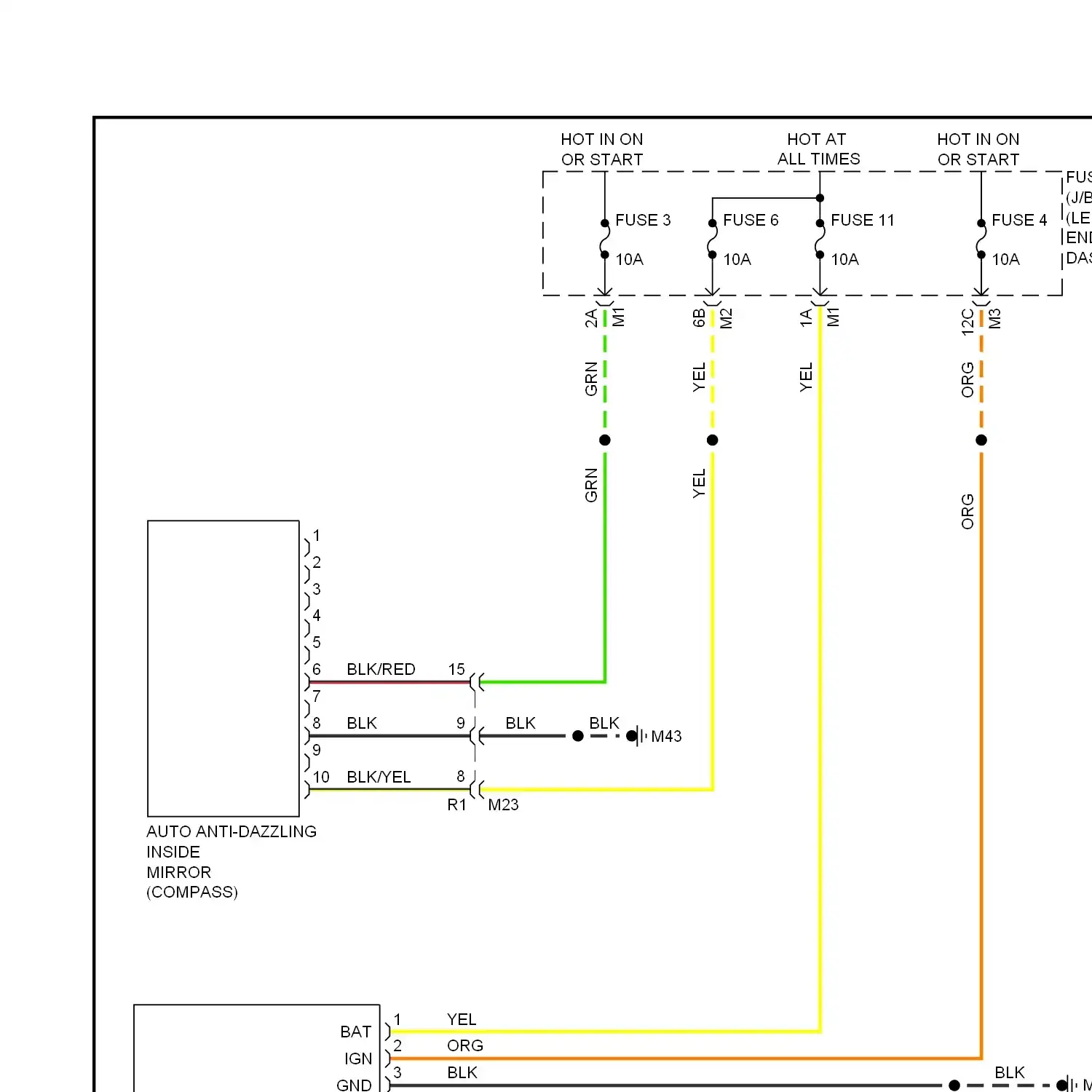Image resolution: width=1092 pixels, height=1092 pixels.
Task: Click the ground symbol beside M43
Action: point(637,736)
